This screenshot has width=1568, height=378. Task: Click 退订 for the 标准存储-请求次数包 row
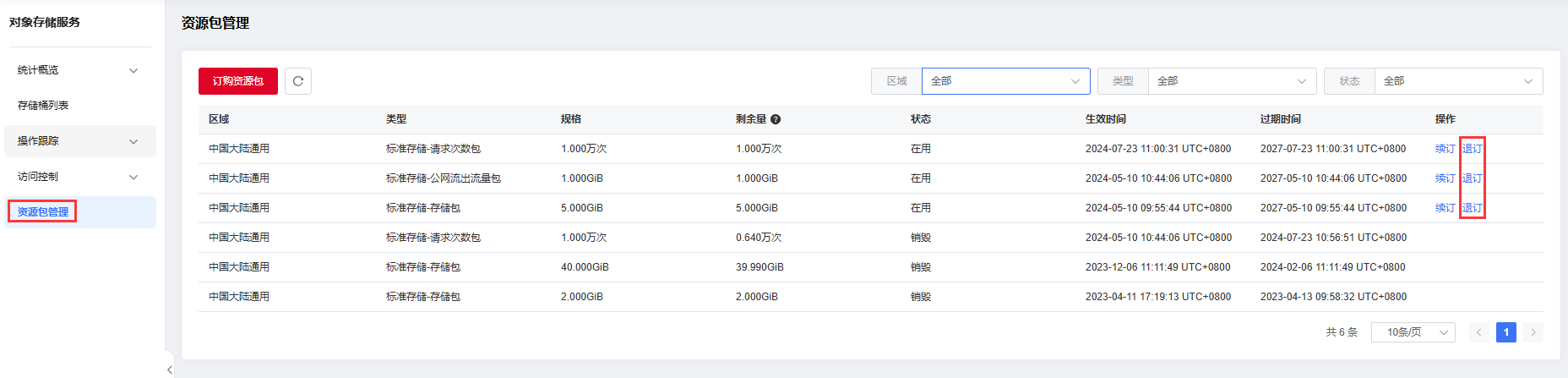[x=1472, y=149]
